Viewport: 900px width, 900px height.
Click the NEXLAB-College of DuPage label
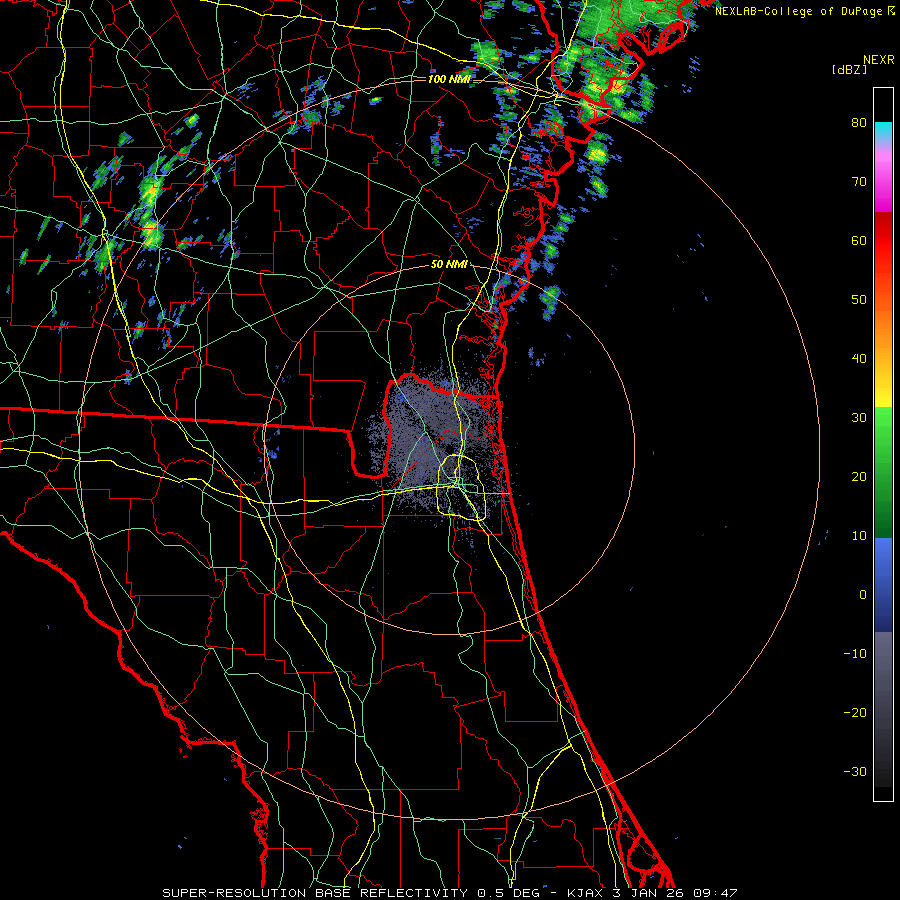click(x=798, y=11)
